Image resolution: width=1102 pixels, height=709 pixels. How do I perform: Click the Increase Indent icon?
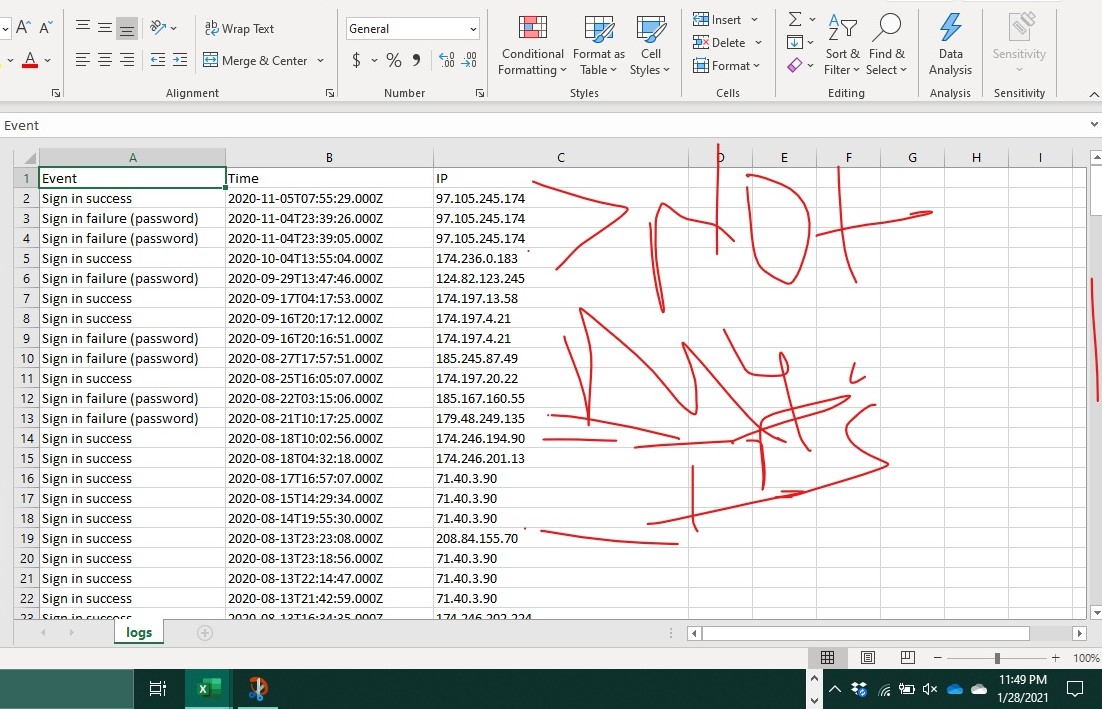(180, 61)
